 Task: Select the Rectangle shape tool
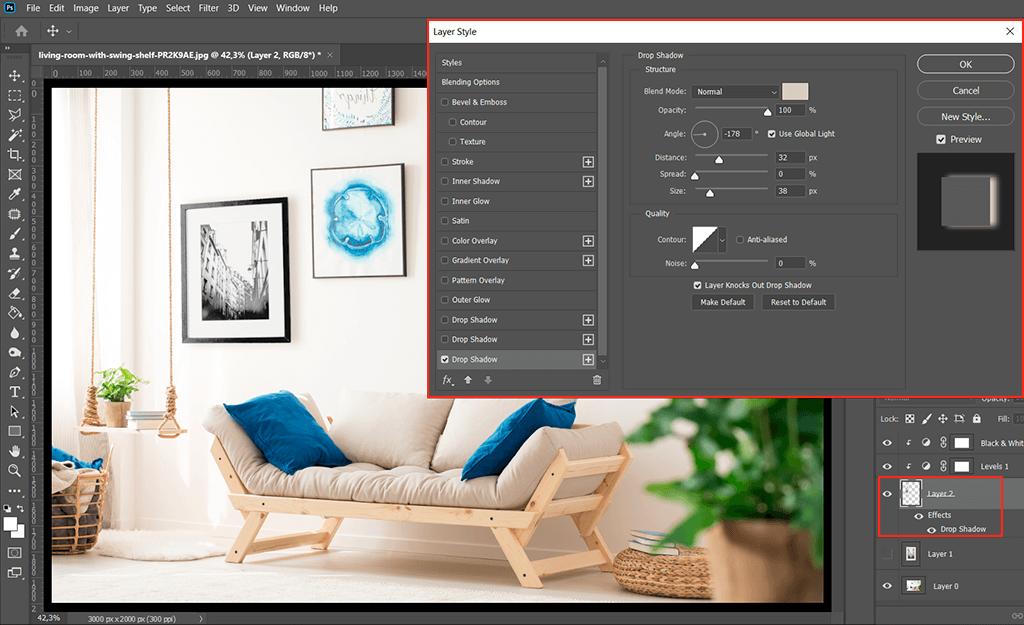tap(14, 431)
